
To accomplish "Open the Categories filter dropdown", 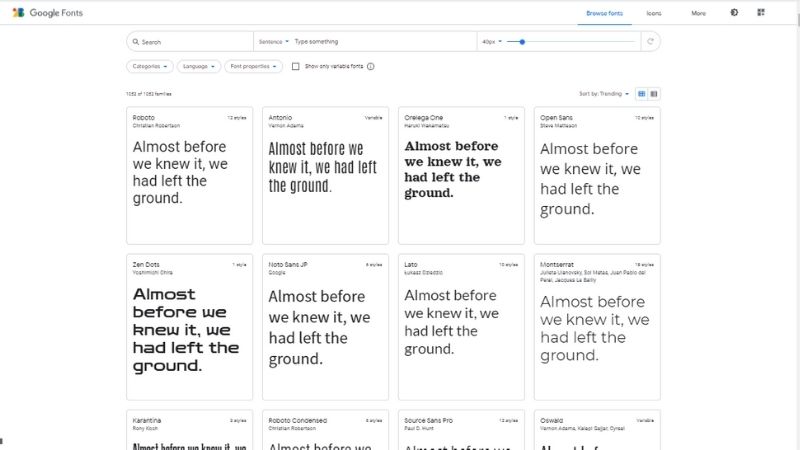I will pyautogui.click(x=148, y=66).
